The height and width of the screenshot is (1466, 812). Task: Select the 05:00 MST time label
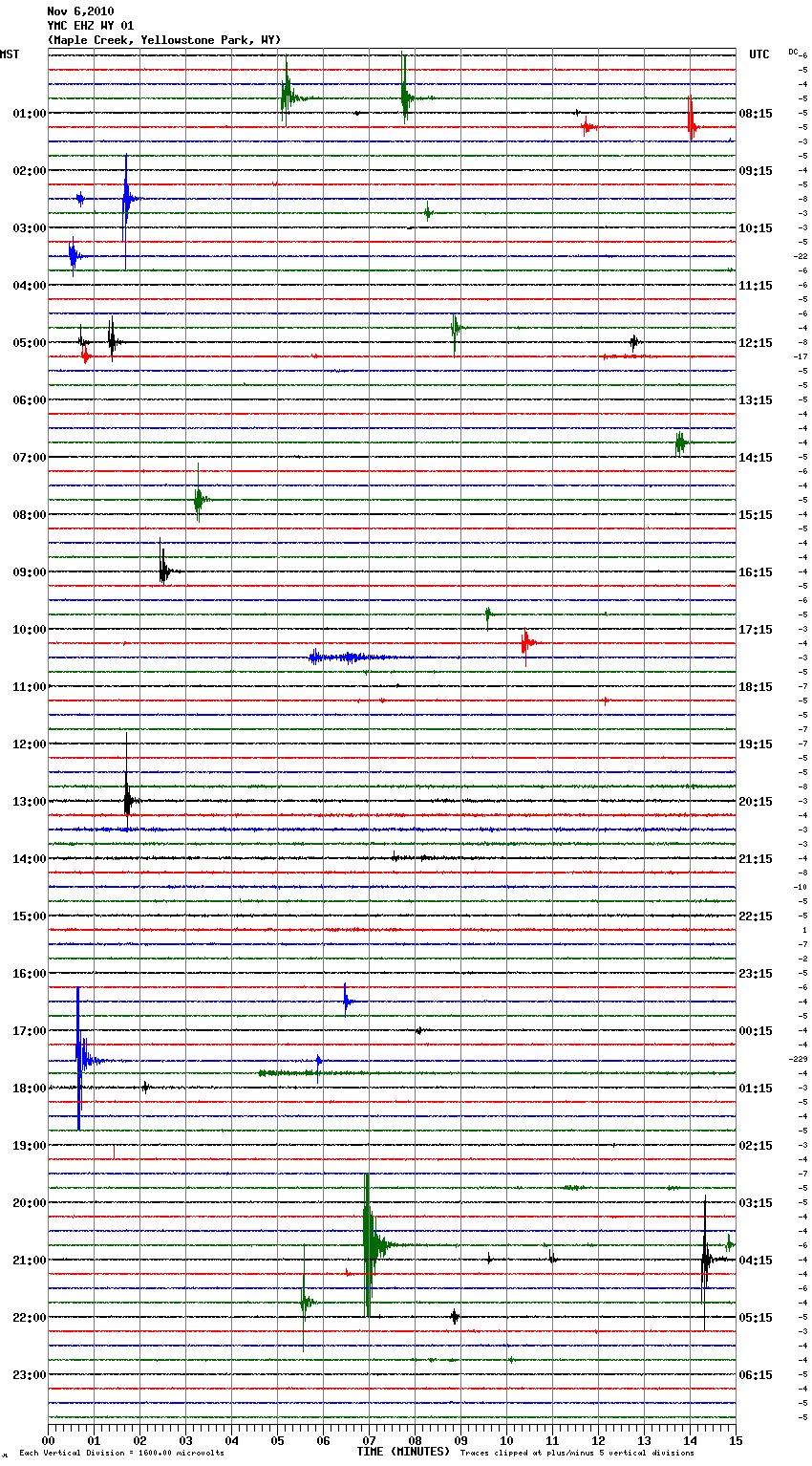[x=30, y=343]
